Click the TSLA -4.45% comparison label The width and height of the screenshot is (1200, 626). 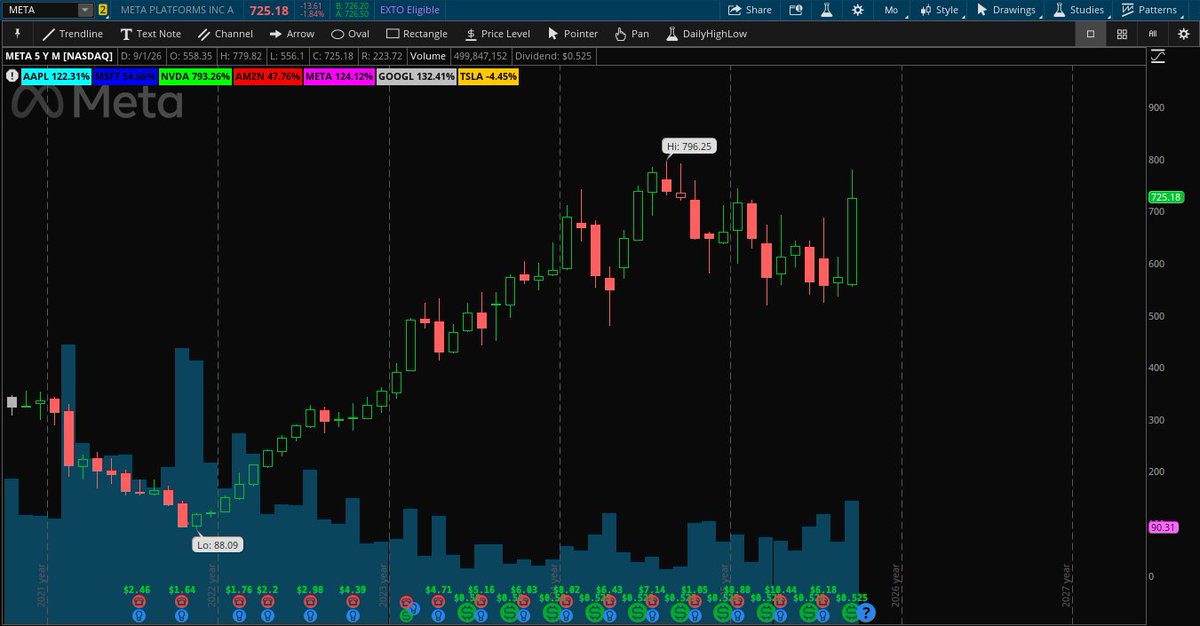point(488,76)
